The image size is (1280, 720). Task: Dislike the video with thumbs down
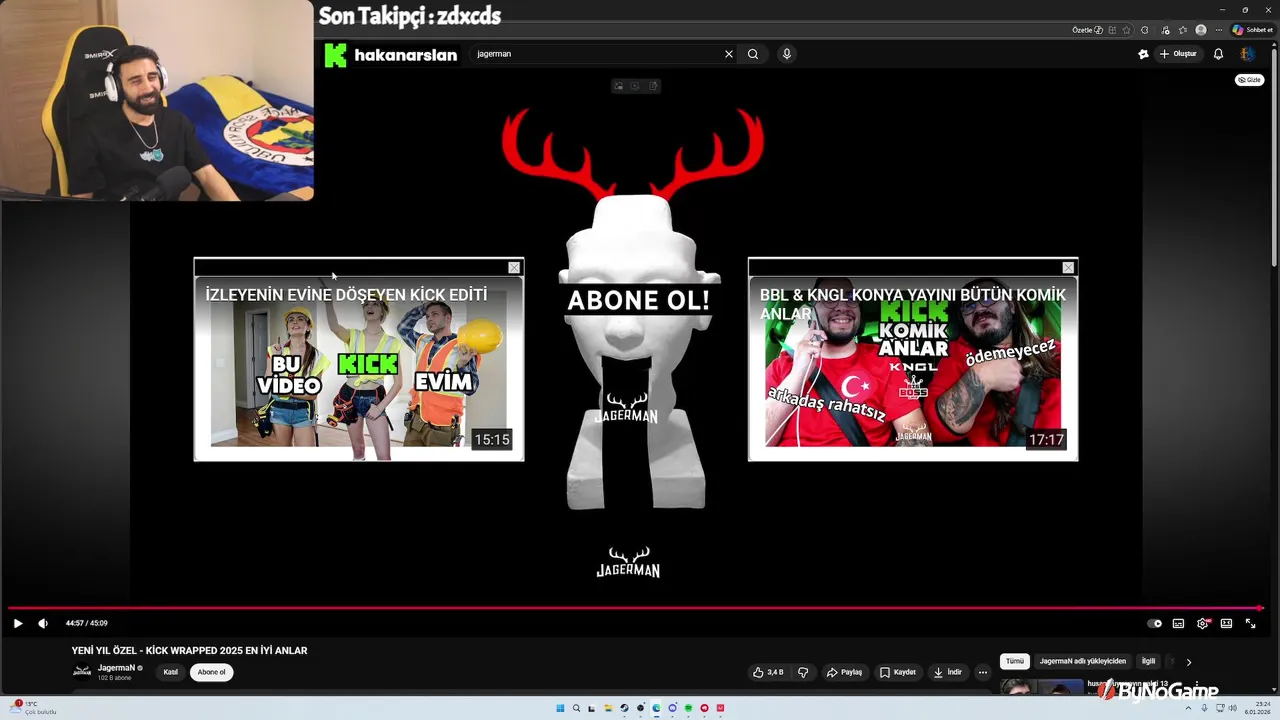coord(803,672)
